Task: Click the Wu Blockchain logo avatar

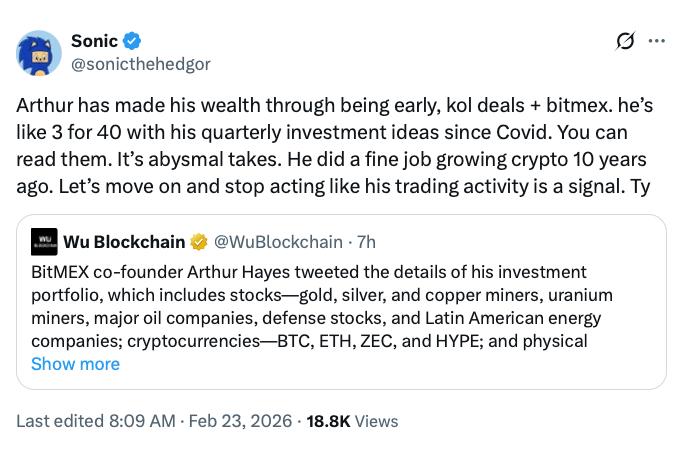Action: point(44,242)
